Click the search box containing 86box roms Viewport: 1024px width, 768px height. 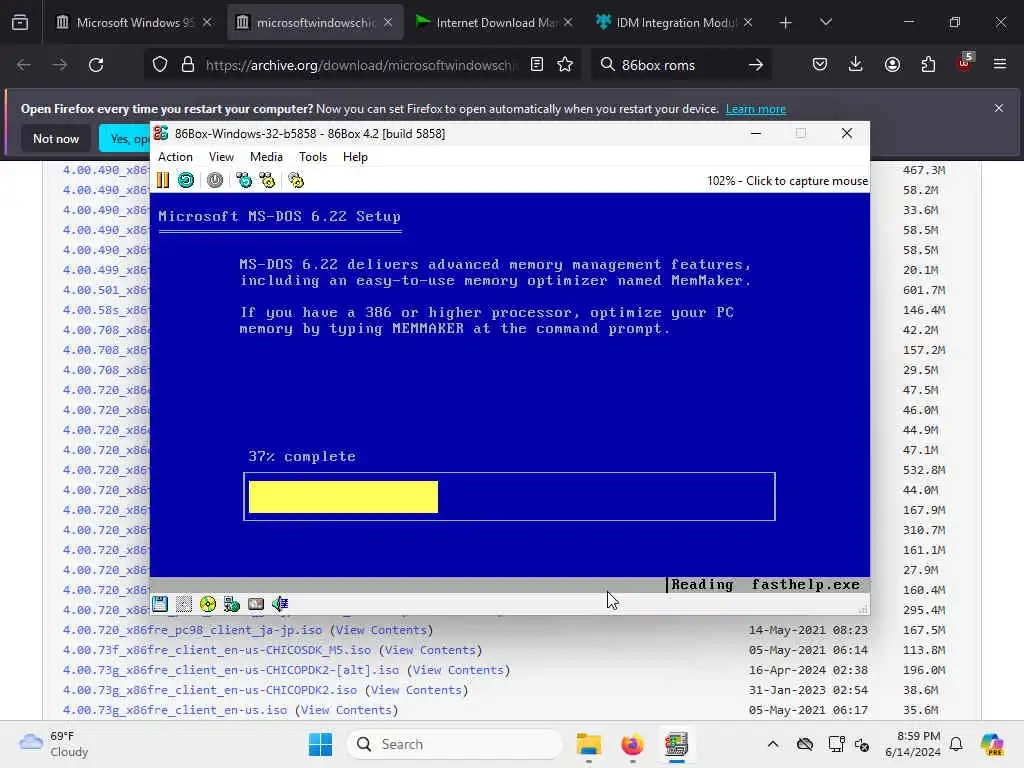(679, 65)
